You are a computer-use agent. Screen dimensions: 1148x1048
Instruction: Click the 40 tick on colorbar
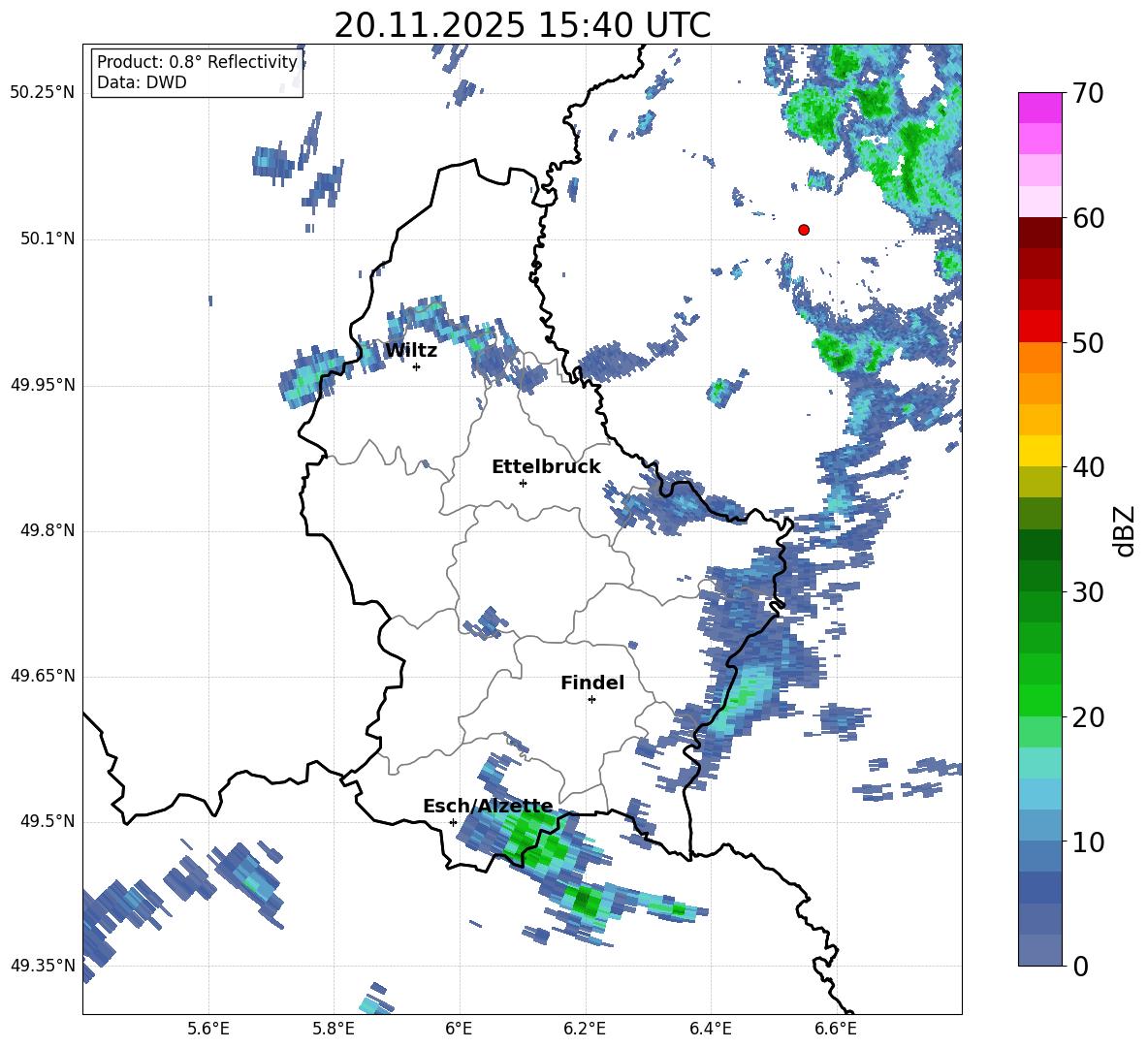tap(1088, 467)
